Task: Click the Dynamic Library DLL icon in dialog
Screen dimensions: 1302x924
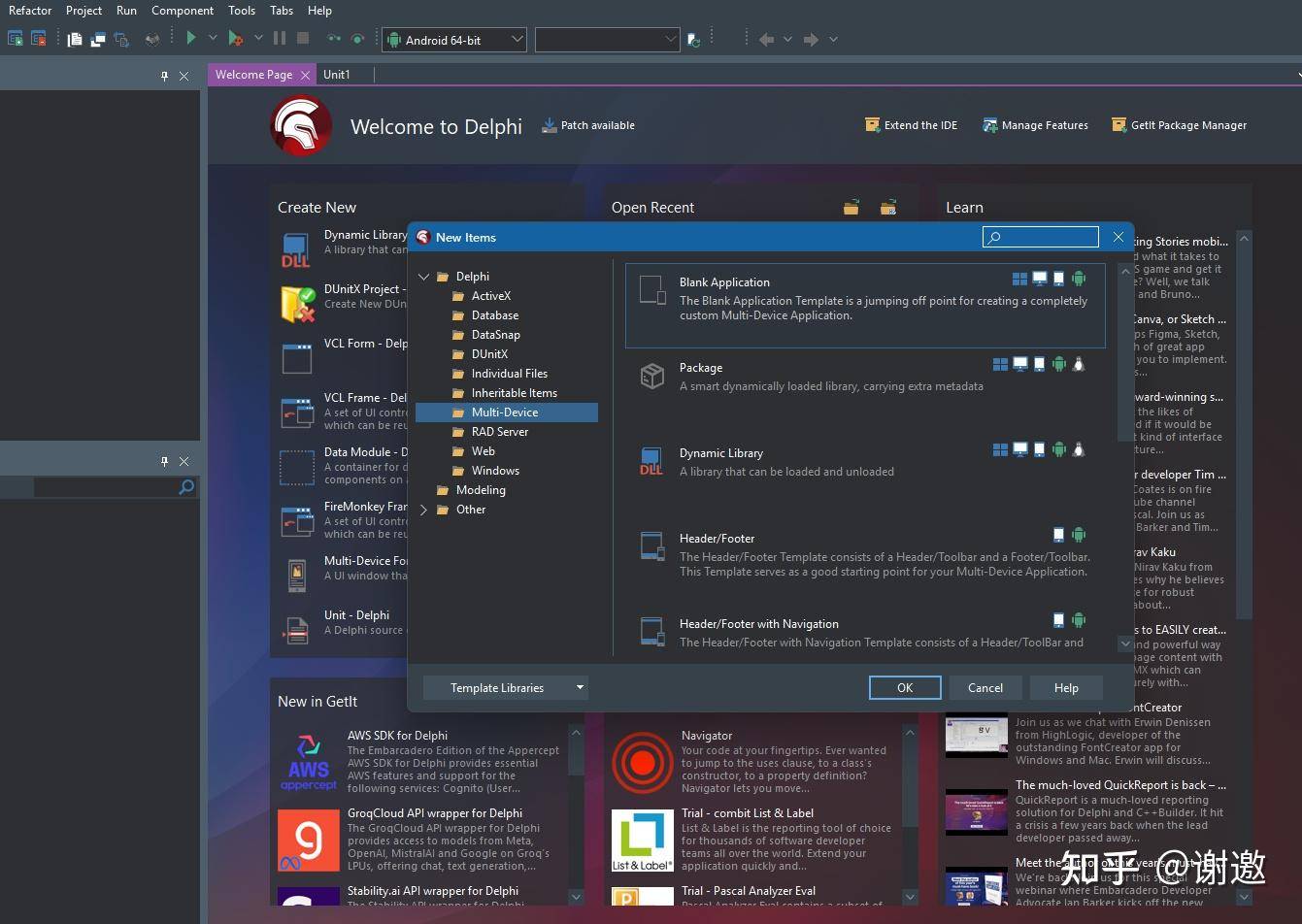Action: (x=651, y=461)
